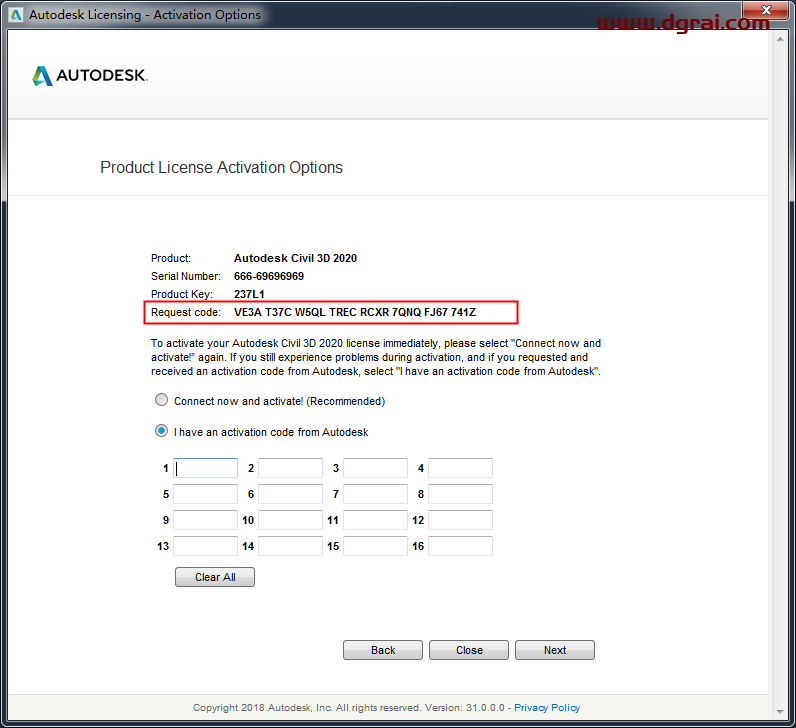Image resolution: width=796 pixels, height=728 pixels.
Task: Close the Autodesk Licensing window
Action: pyautogui.click(x=767, y=10)
